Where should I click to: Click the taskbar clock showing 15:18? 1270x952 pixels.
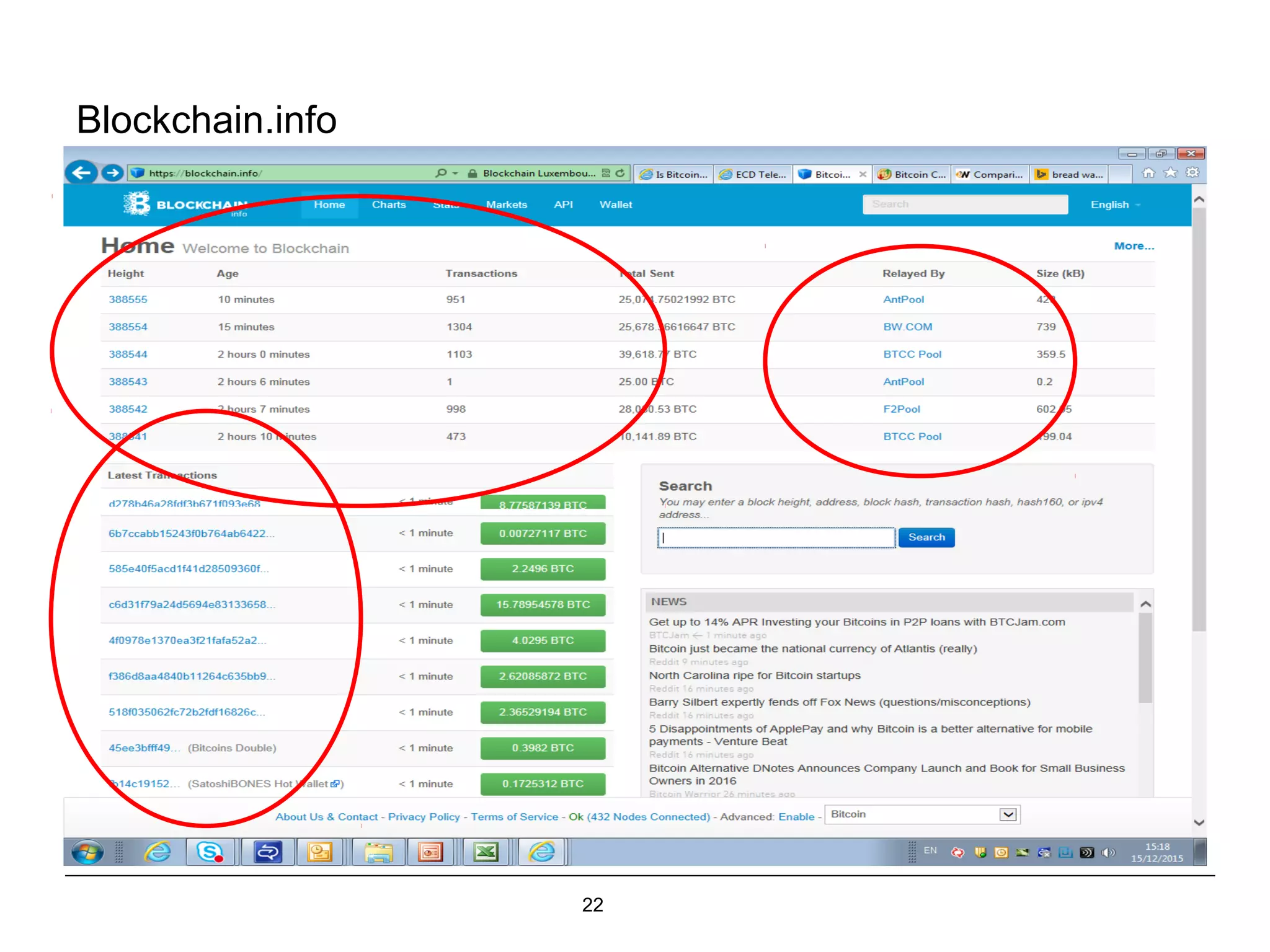pyautogui.click(x=1157, y=852)
